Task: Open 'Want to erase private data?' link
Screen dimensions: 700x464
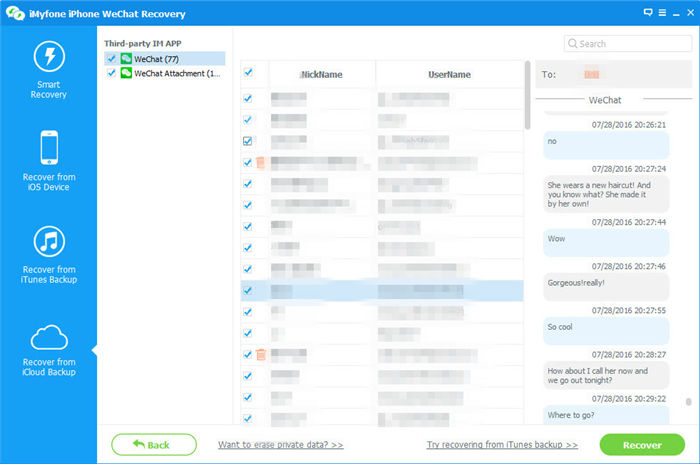Action: 280,445
